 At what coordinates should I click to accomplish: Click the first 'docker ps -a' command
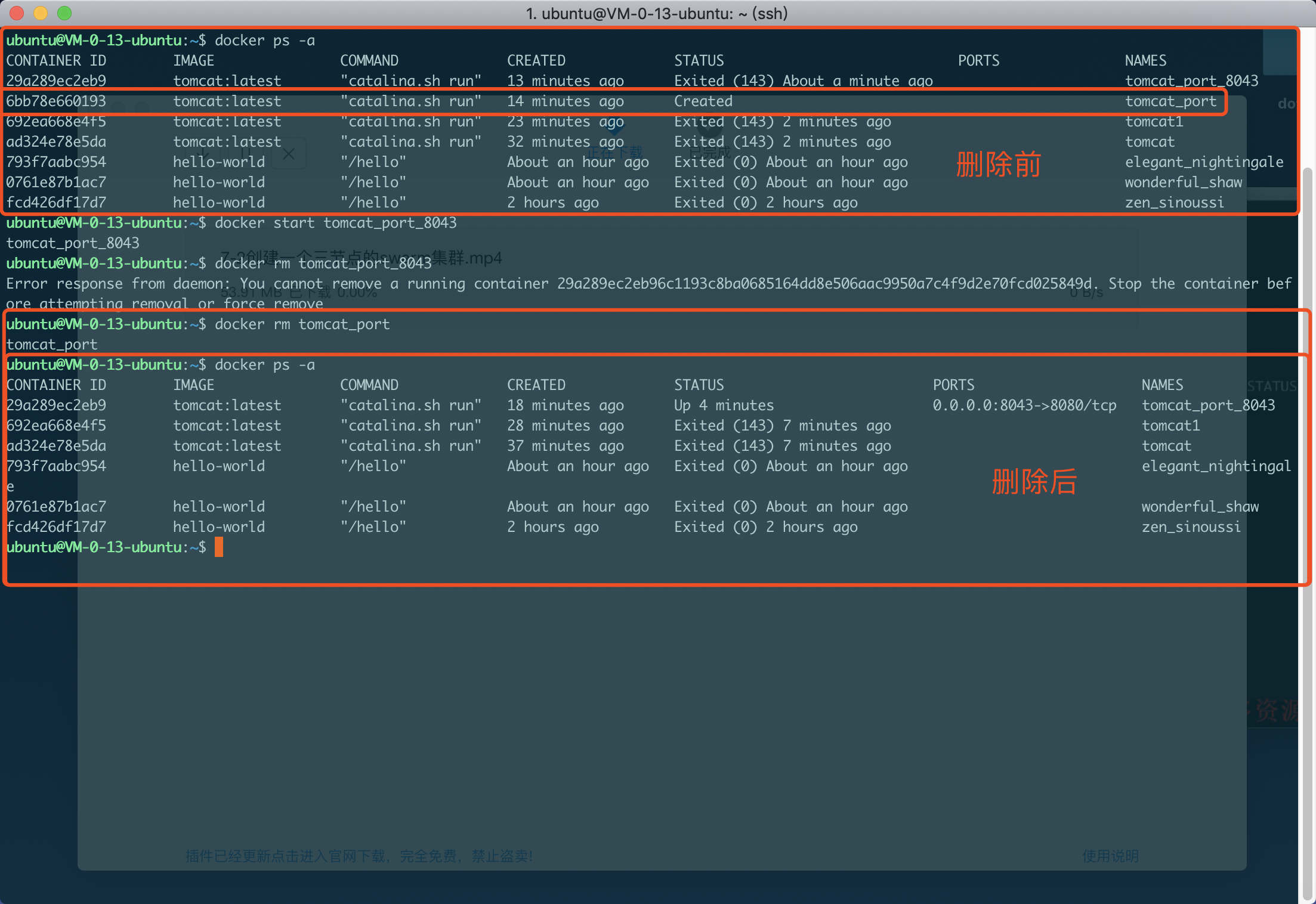click(x=265, y=40)
